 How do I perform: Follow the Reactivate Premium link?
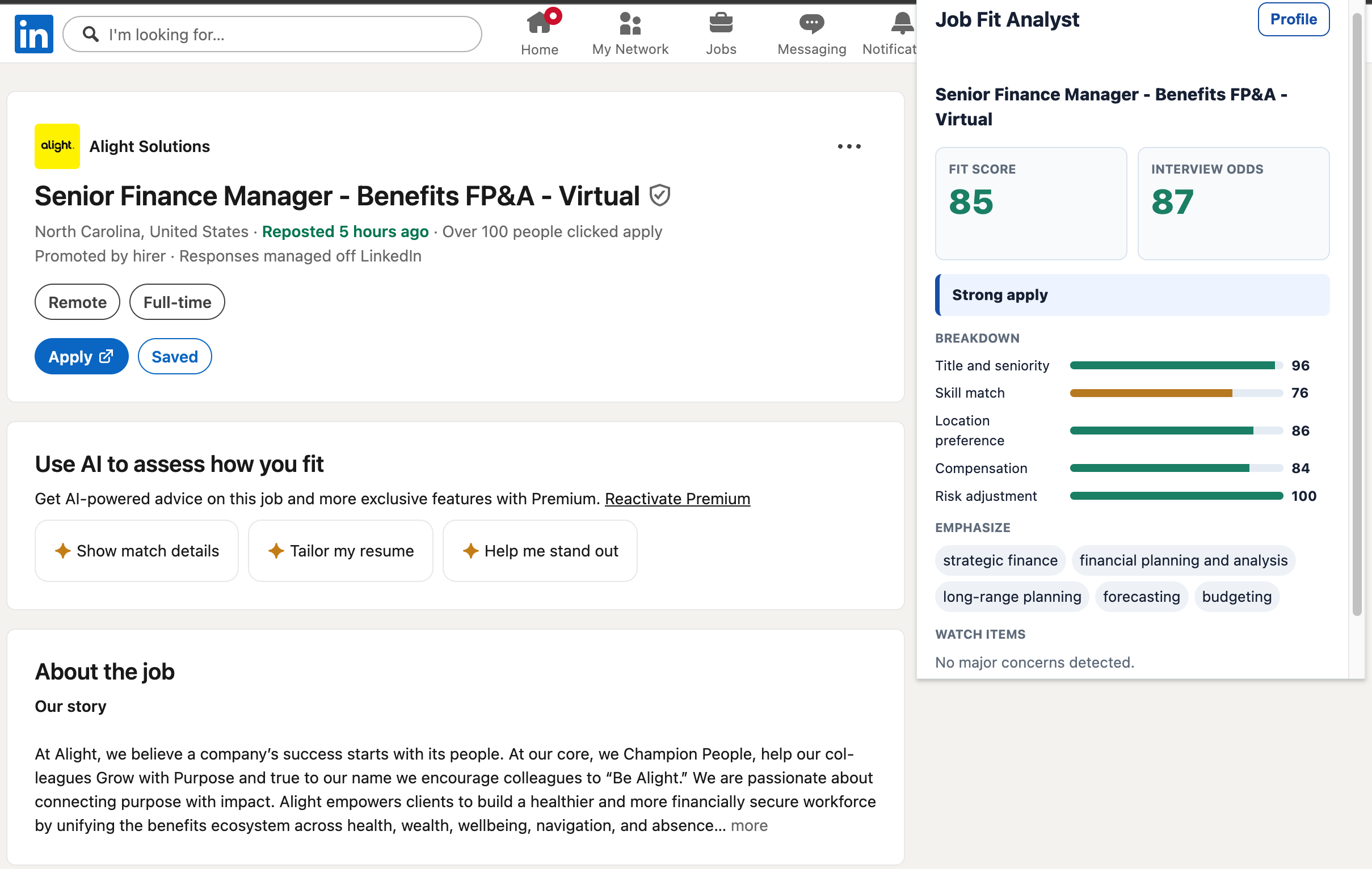point(677,499)
